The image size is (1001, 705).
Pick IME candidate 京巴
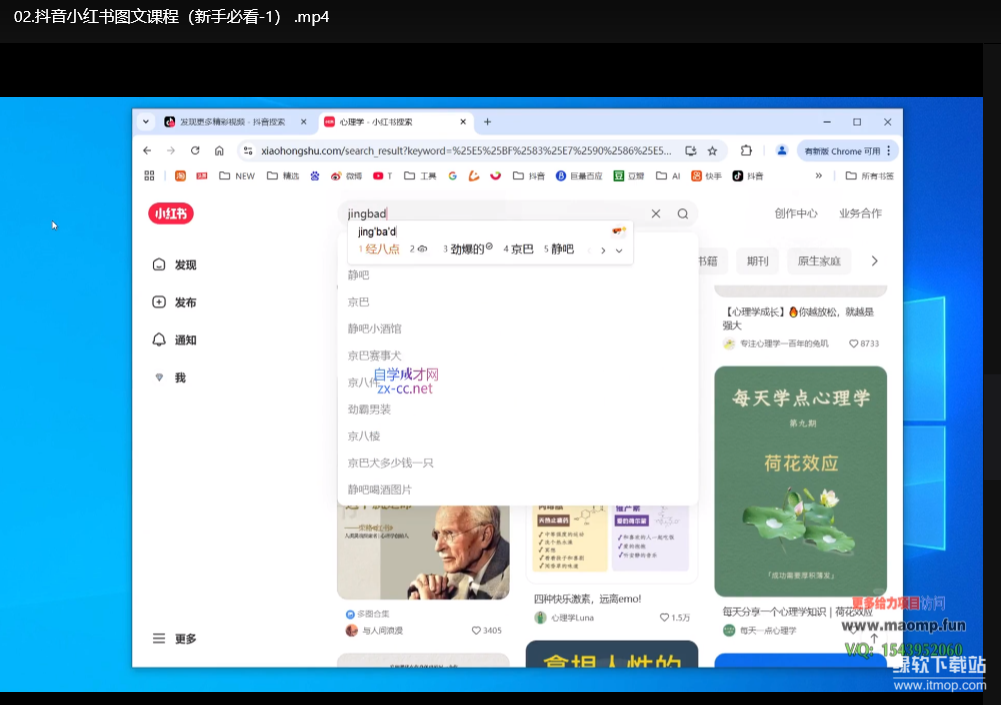click(518, 249)
